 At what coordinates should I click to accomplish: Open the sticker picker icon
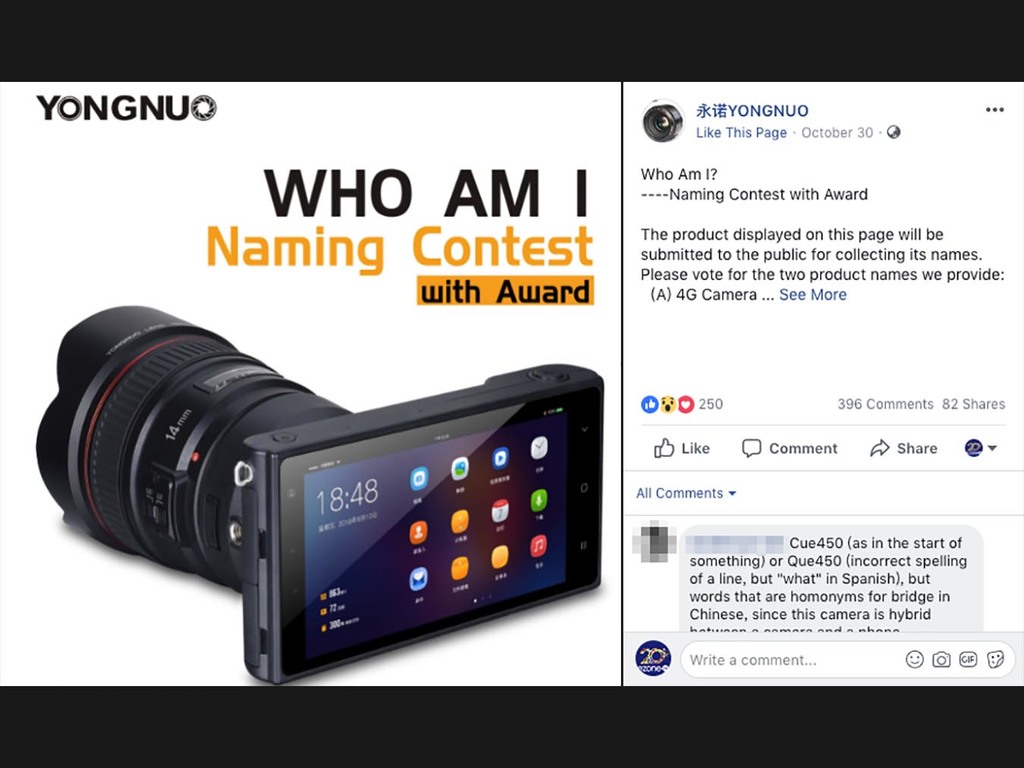click(x=995, y=660)
